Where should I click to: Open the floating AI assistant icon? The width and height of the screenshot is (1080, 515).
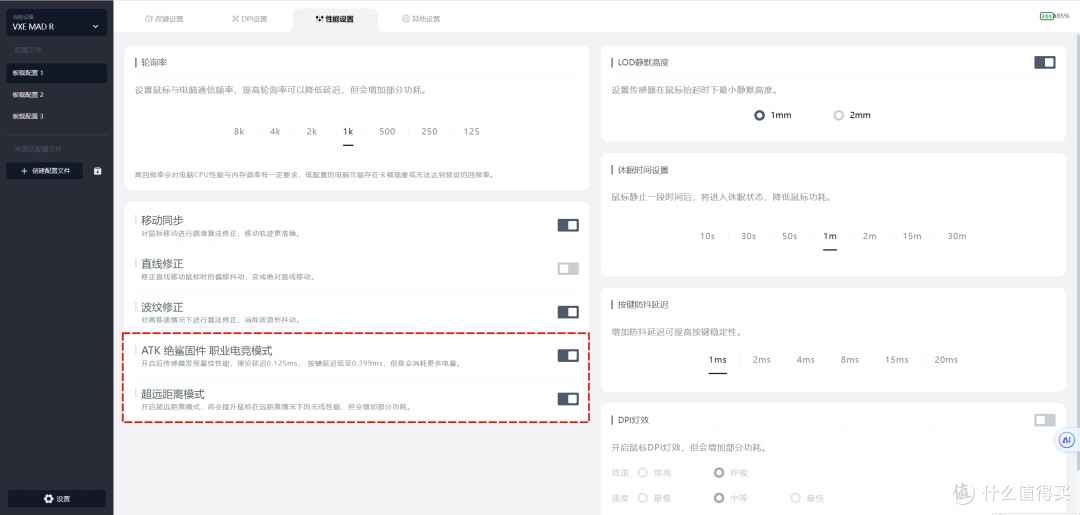[1067, 439]
